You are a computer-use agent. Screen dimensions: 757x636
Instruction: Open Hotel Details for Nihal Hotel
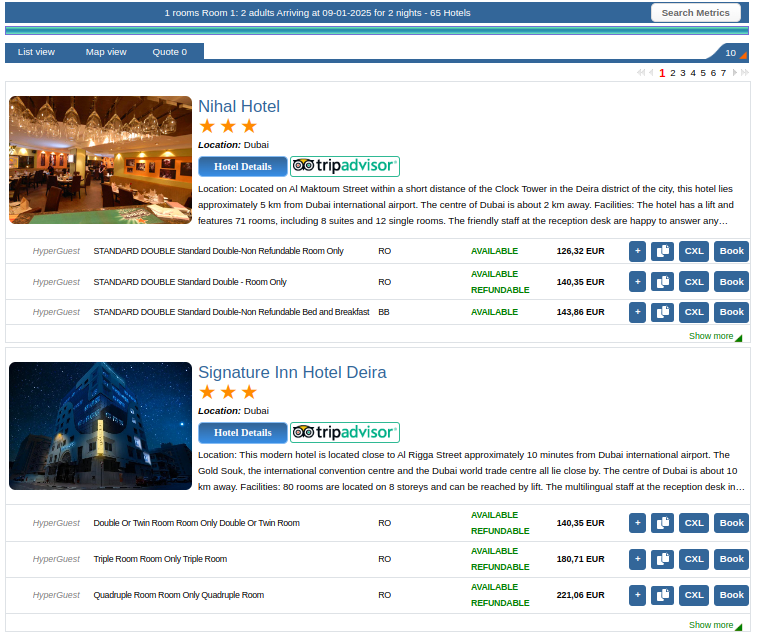(x=243, y=167)
